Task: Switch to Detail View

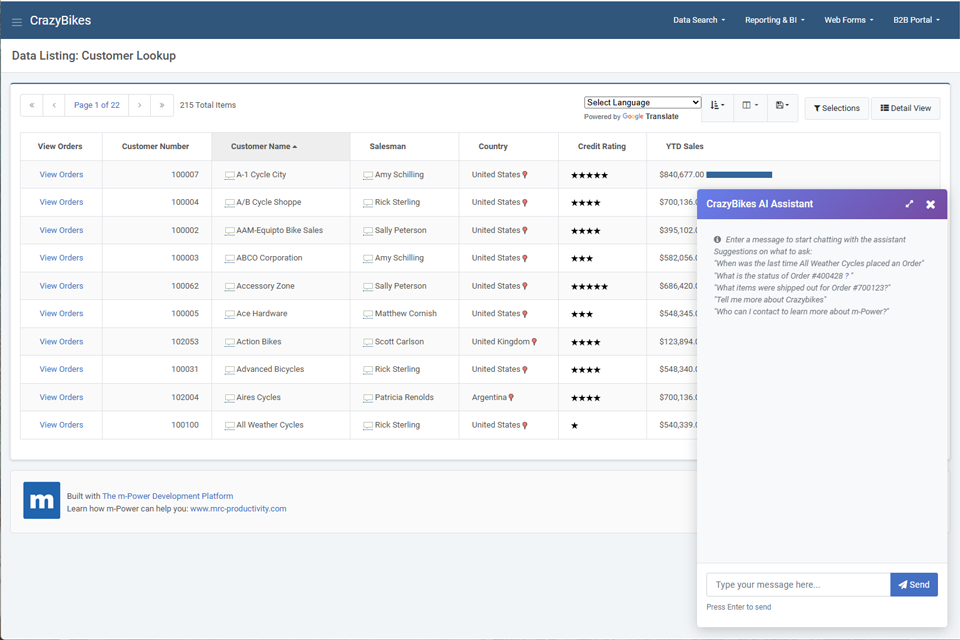Action: [905, 107]
